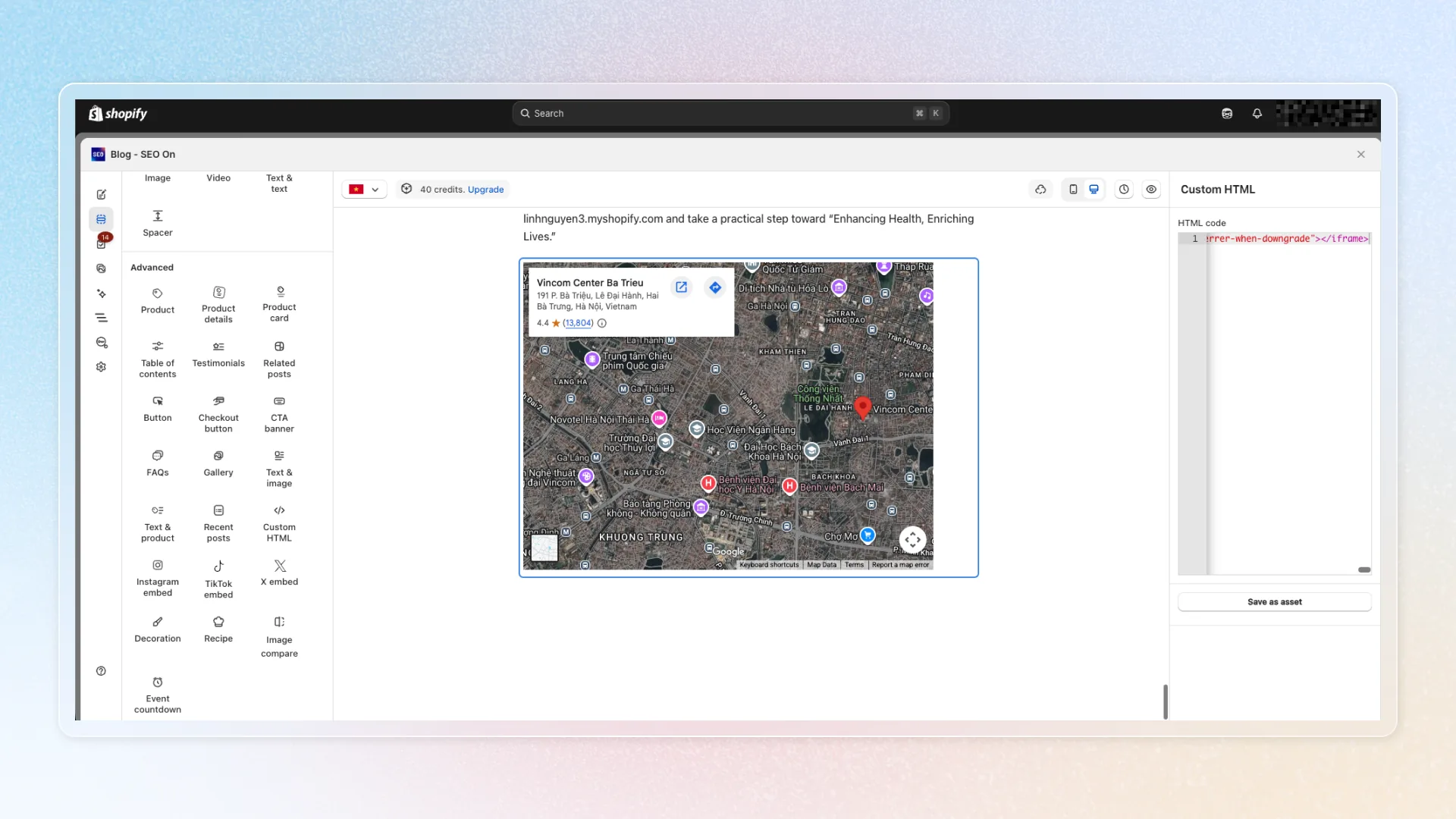This screenshot has height=819, width=1456.
Task: Open the help question mark icon
Action: 101,671
